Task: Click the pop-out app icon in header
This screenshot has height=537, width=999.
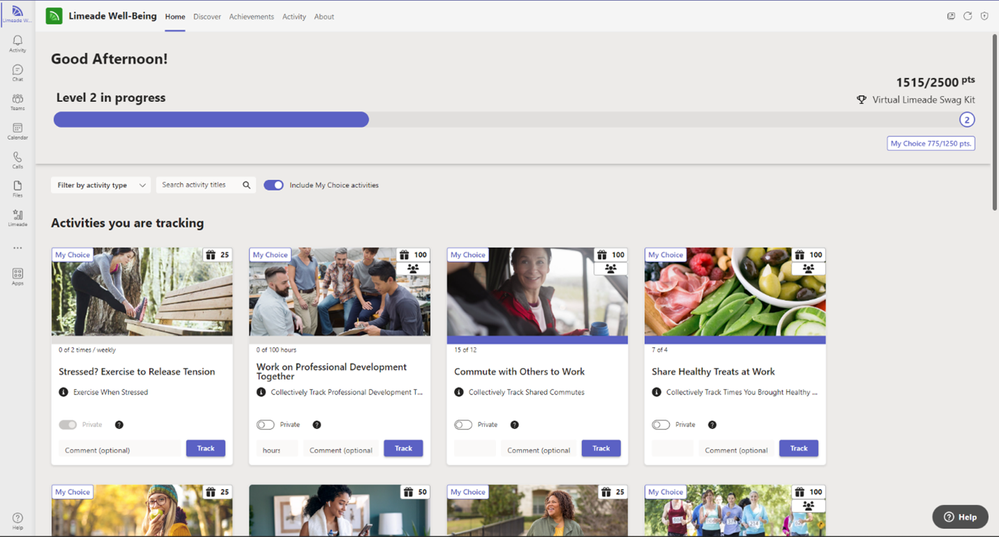Action: (x=951, y=16)
